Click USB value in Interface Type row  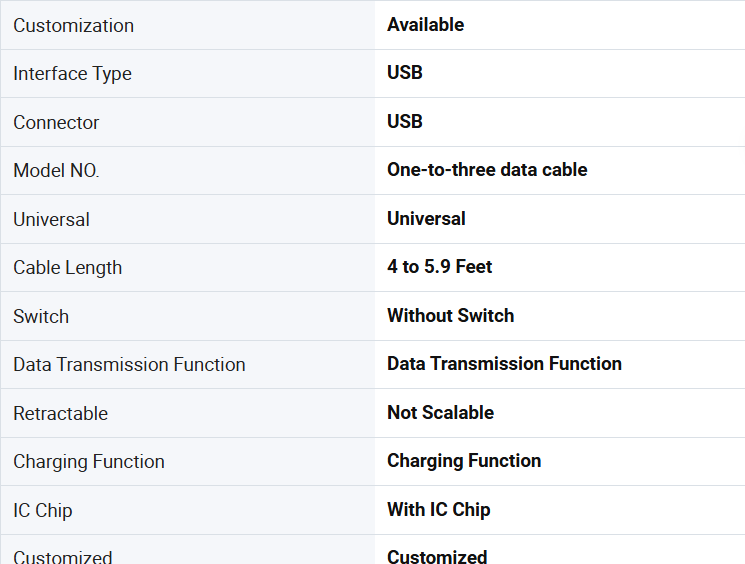pyautogui.click(x=404, y=73)
